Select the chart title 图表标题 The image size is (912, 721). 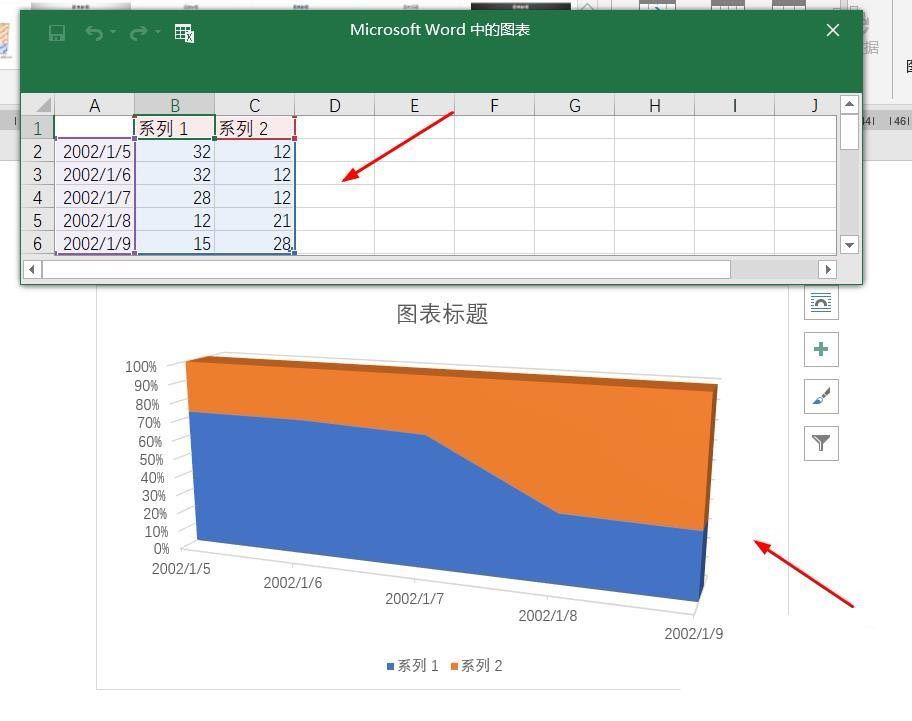pyautogui.click(x=442, y=314)
